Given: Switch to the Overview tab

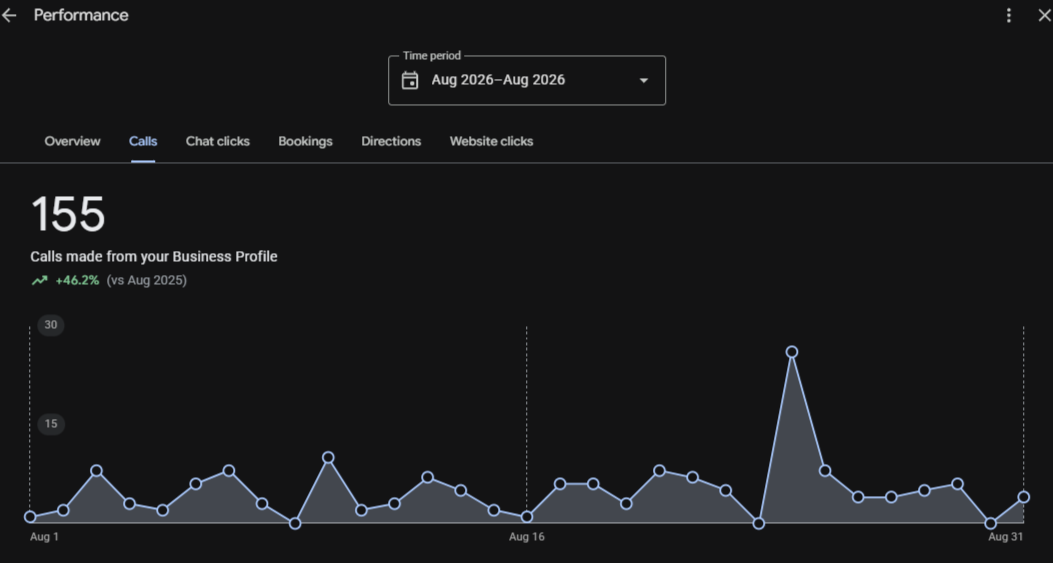Looking at the screenshot, I should click(x=73, y=141).
